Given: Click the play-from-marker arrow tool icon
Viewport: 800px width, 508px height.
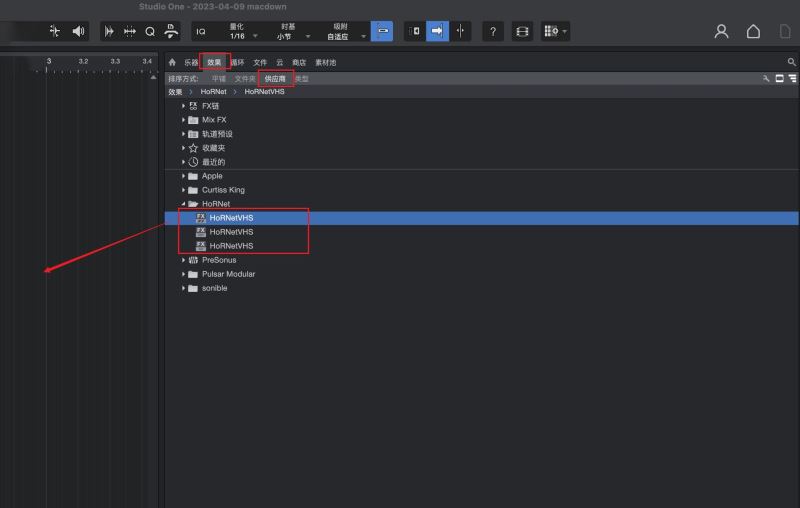Looking at the screenshot, I should tap(109, 31).
